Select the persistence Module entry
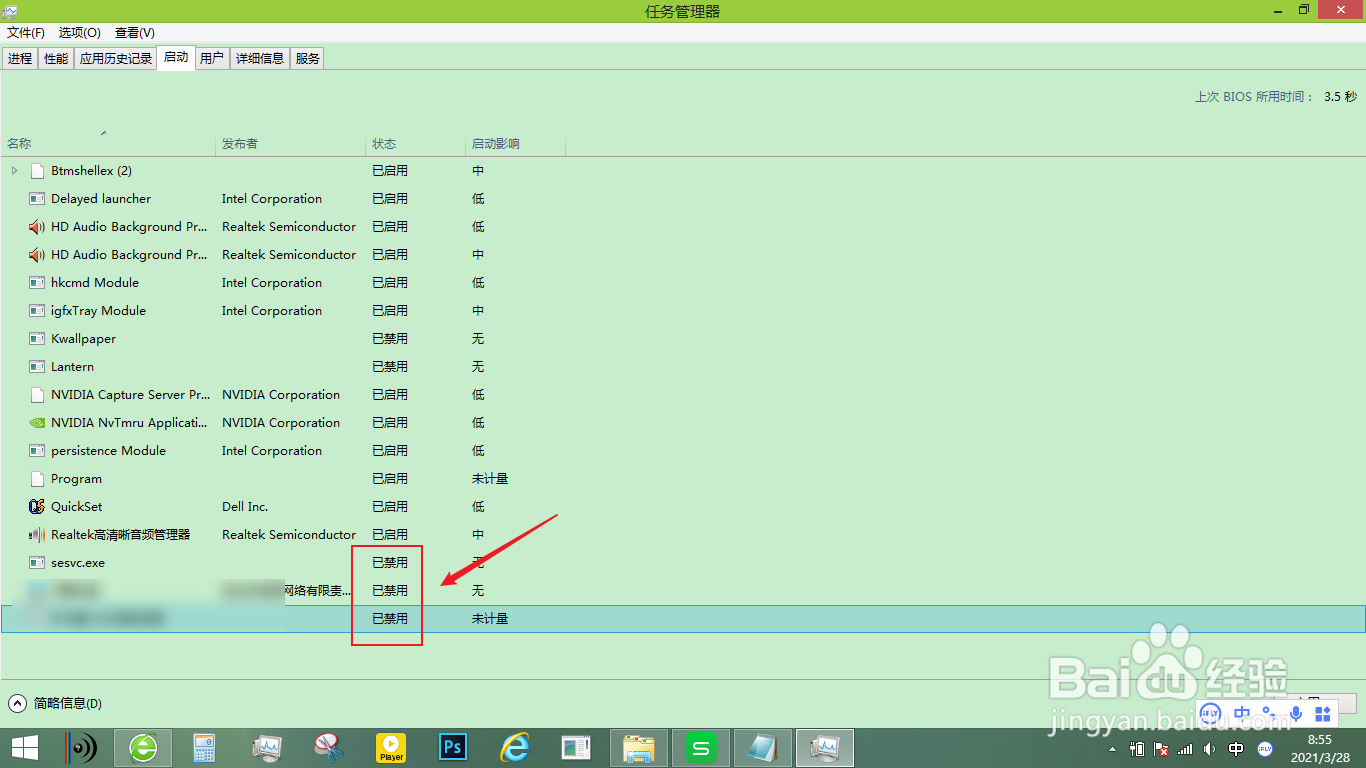This screenshot has height=768, width=1366. 683,451
